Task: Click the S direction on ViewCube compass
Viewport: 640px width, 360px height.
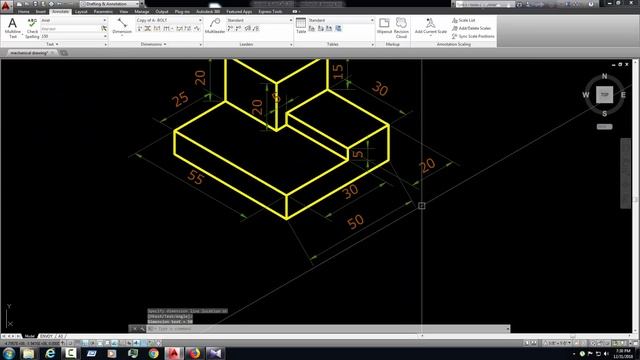Action: click(604, 113)
